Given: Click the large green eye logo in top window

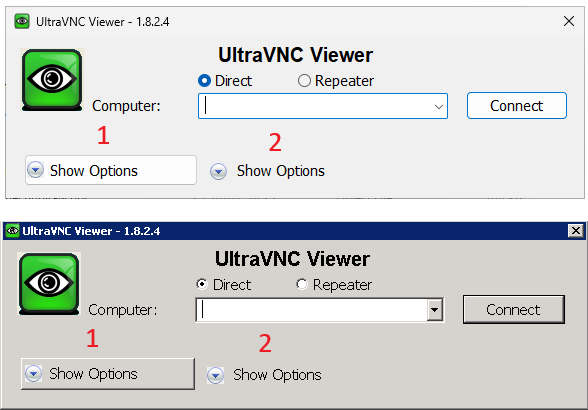Looking at the screenshot, I should pos(52,80).
